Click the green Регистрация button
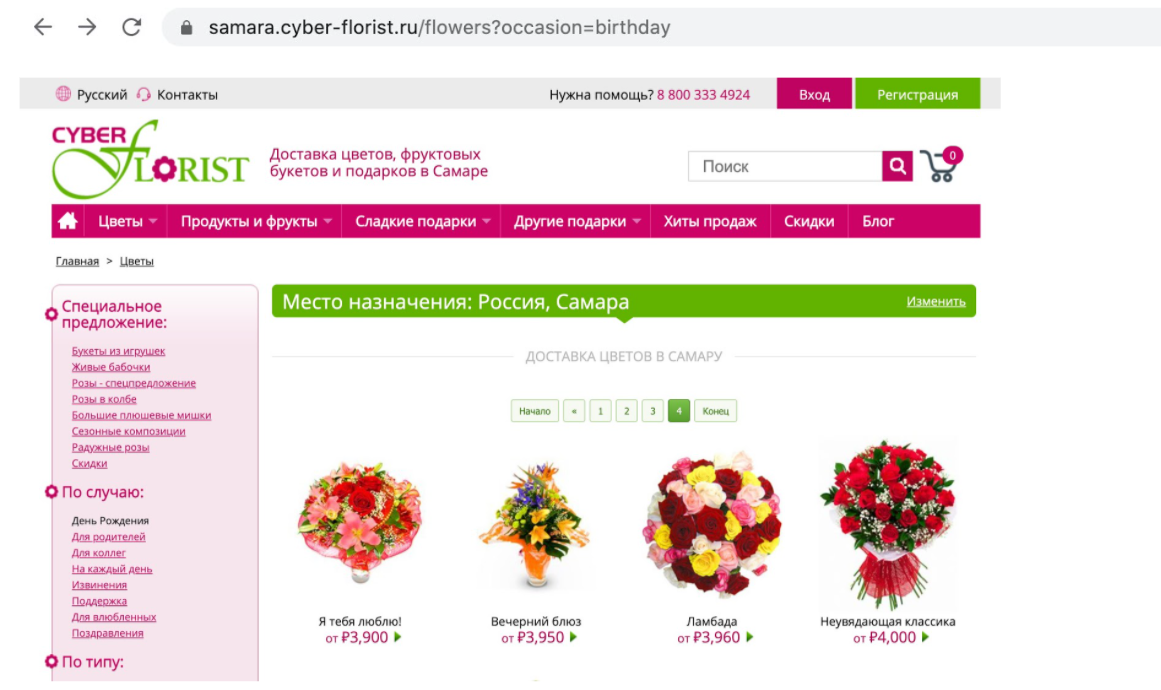This screenshot has height=690, width=1161. (917, 94)
